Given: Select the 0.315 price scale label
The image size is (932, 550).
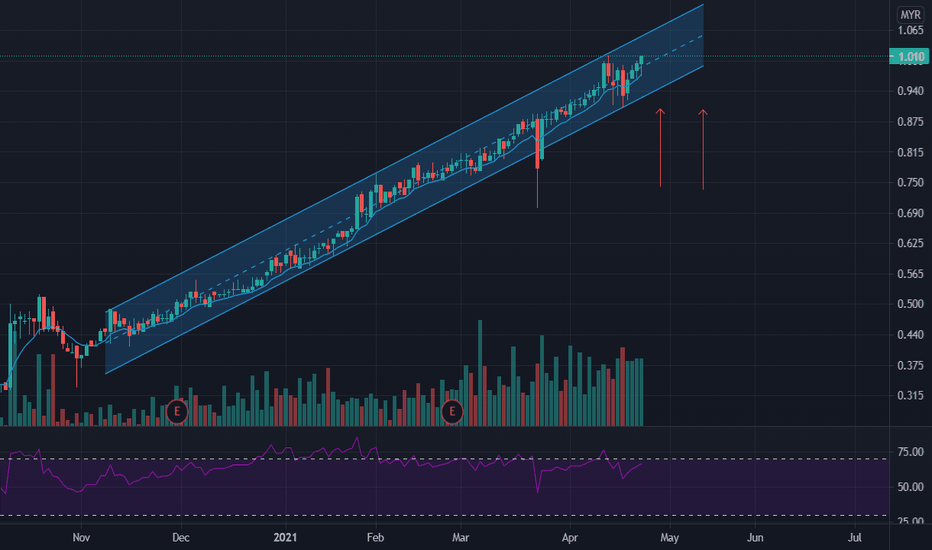Looking at the screenshot, I should click(911, 395).
